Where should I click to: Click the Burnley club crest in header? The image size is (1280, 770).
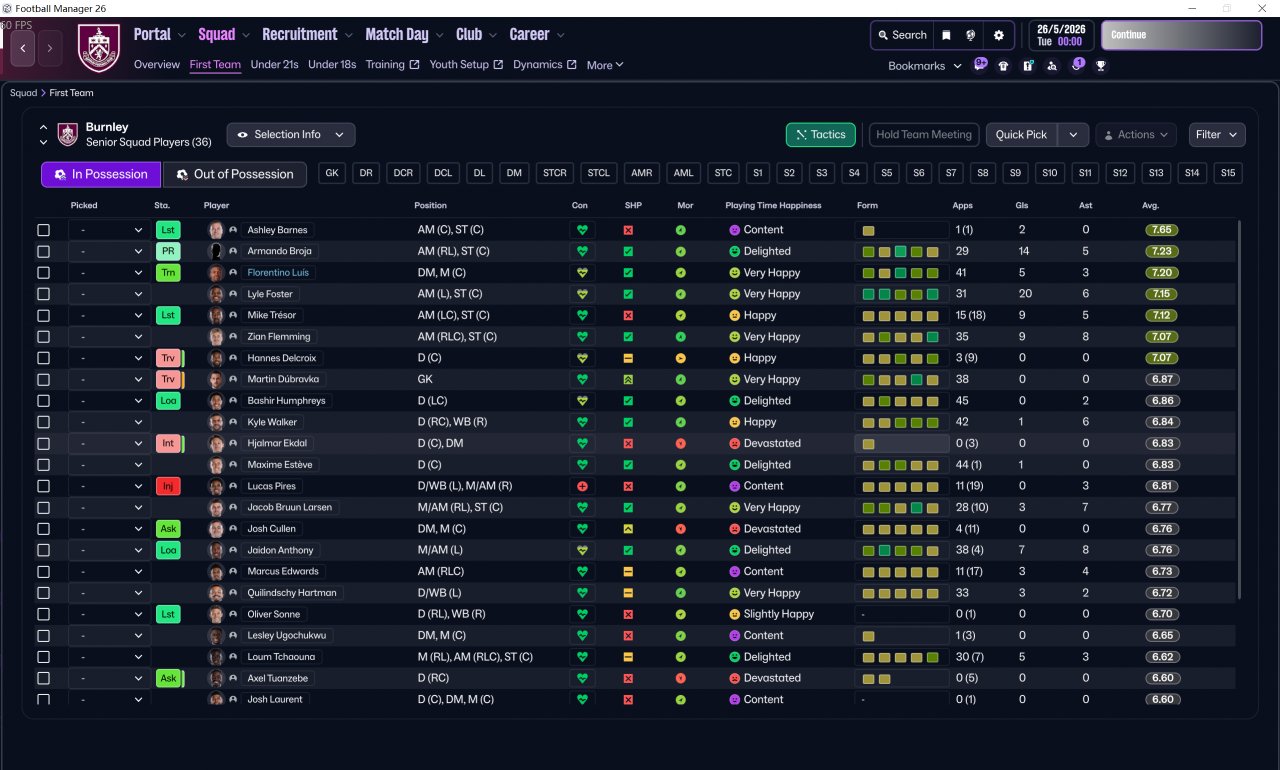pos(98,47)
